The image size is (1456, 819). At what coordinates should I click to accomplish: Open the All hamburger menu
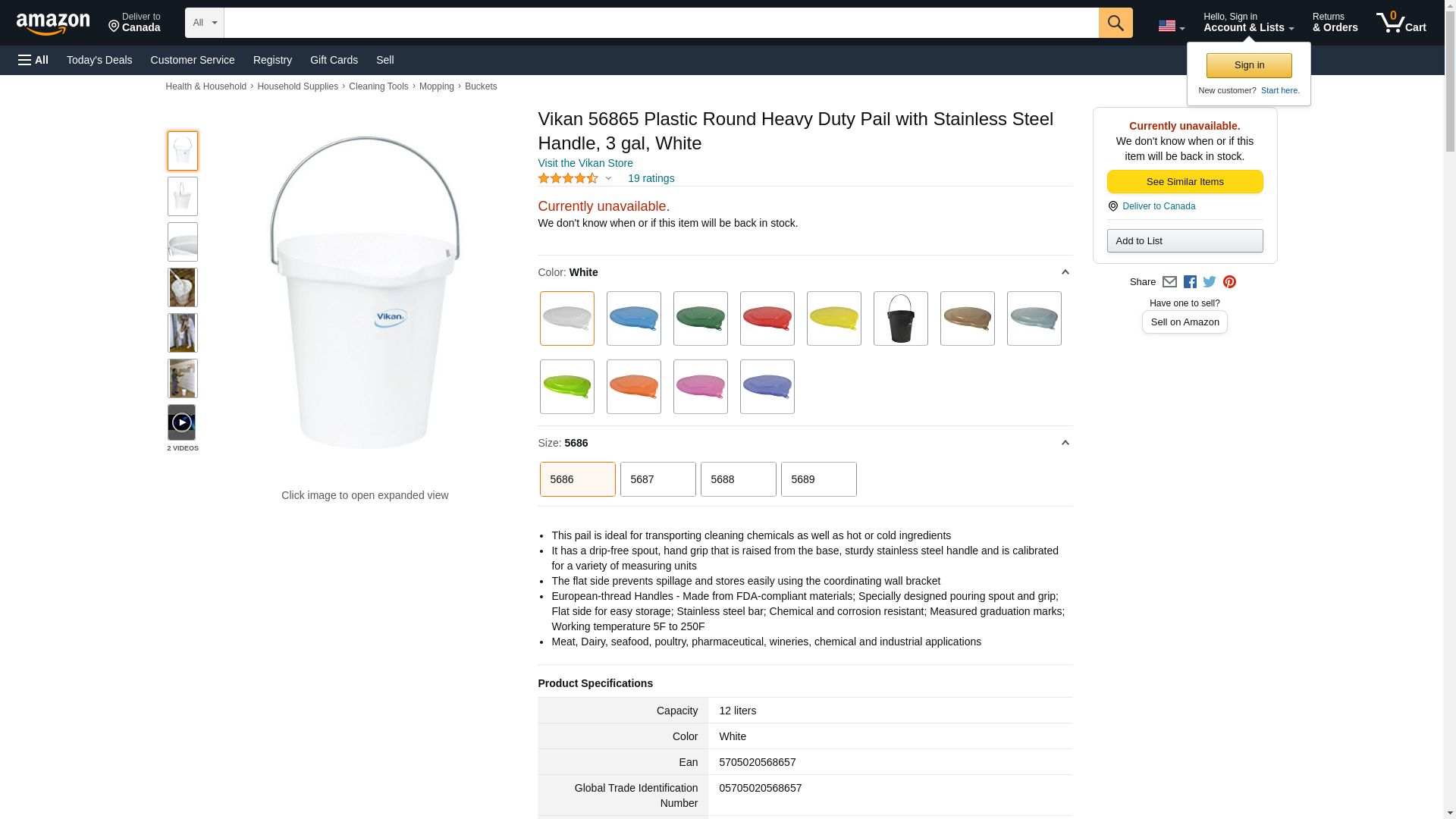[x=33, y=60]
